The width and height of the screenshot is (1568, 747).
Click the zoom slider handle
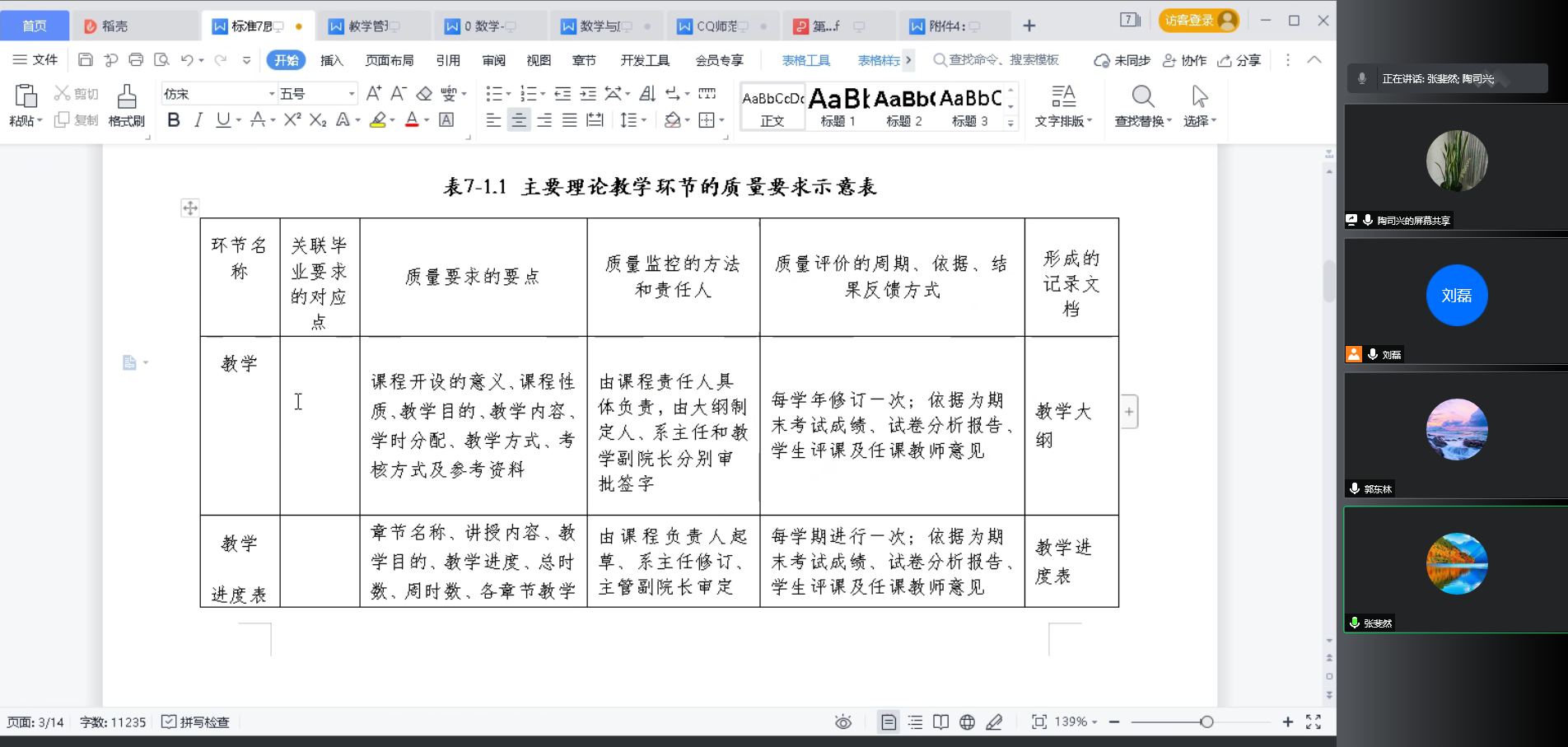point(1206,722)
